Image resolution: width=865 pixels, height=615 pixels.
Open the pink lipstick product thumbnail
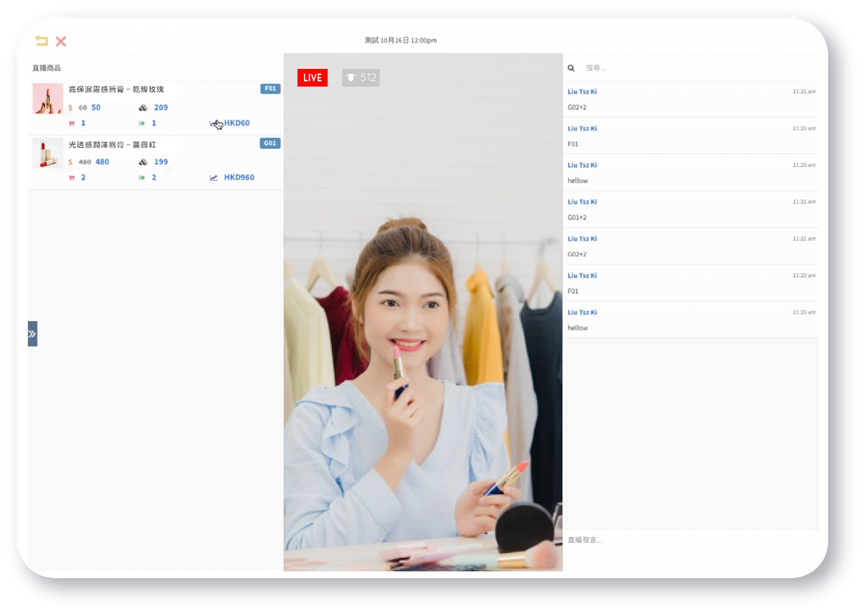pyautogui.click(x=47, y=98)
